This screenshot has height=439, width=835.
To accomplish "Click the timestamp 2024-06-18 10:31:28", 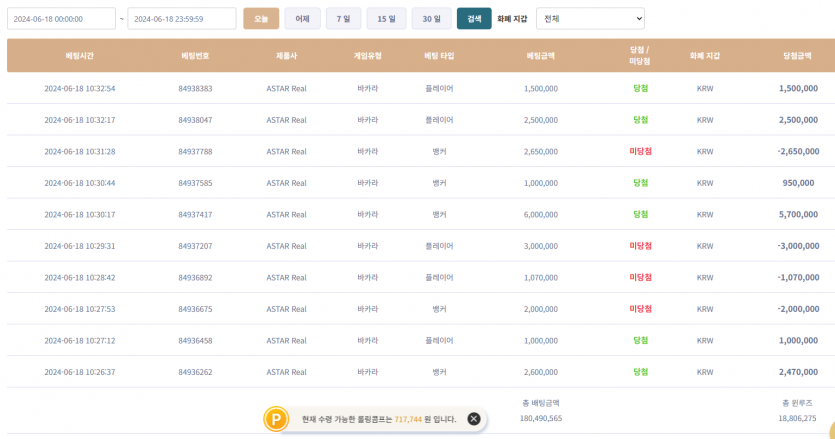I will tap(79, 151).
